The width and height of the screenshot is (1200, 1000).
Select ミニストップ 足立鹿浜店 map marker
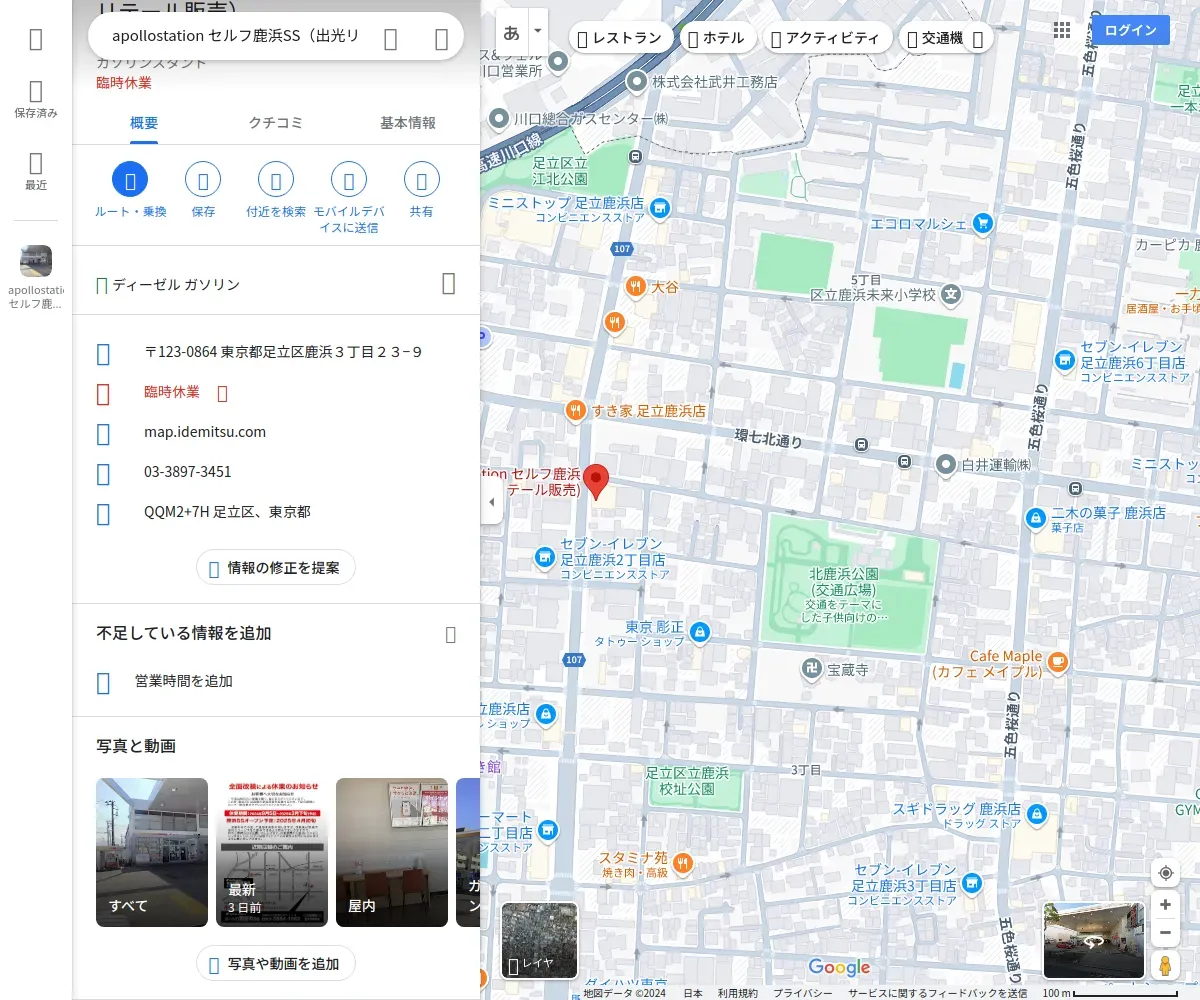[x=659, y=208]
